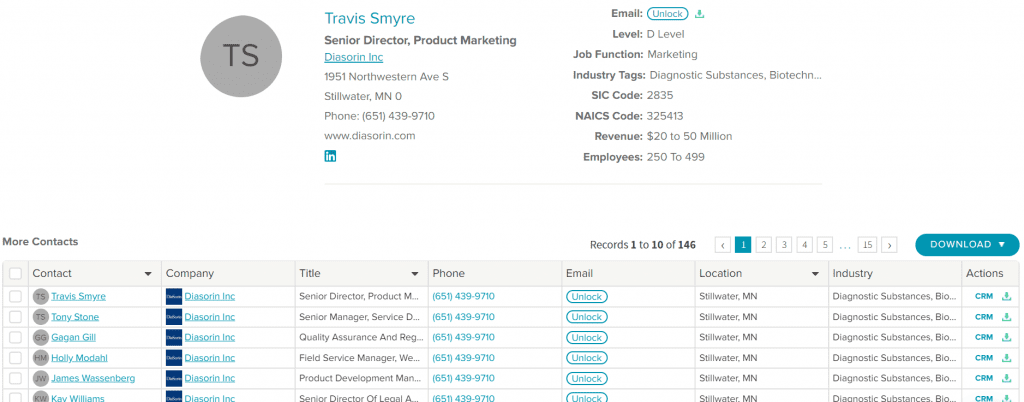Click the TS avatar in Travis Smyre's row

(x=41, y=296)
